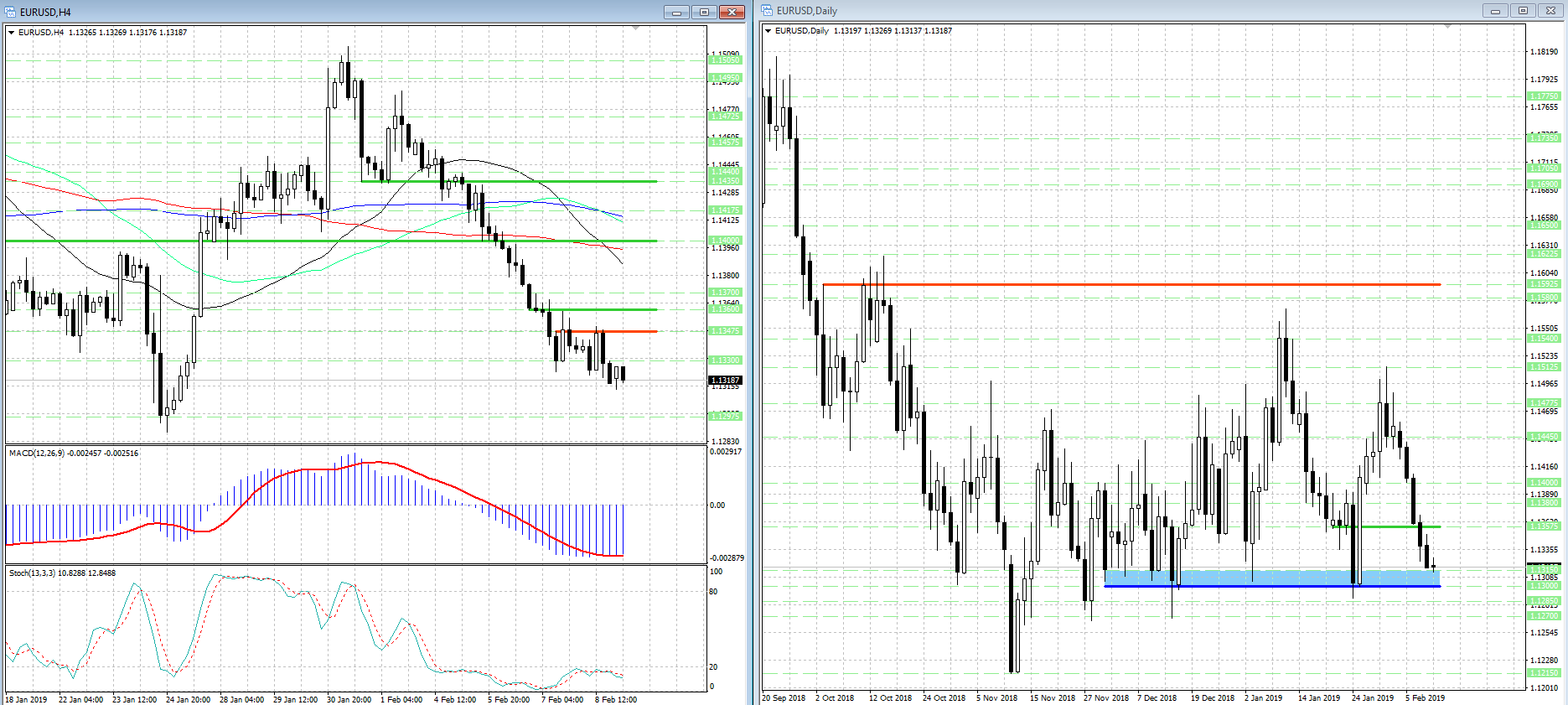The width and height of the screenshot is (1568, 705).
Task: Select green level label 1.14575 on H4 chart
Action: [726, 143]
